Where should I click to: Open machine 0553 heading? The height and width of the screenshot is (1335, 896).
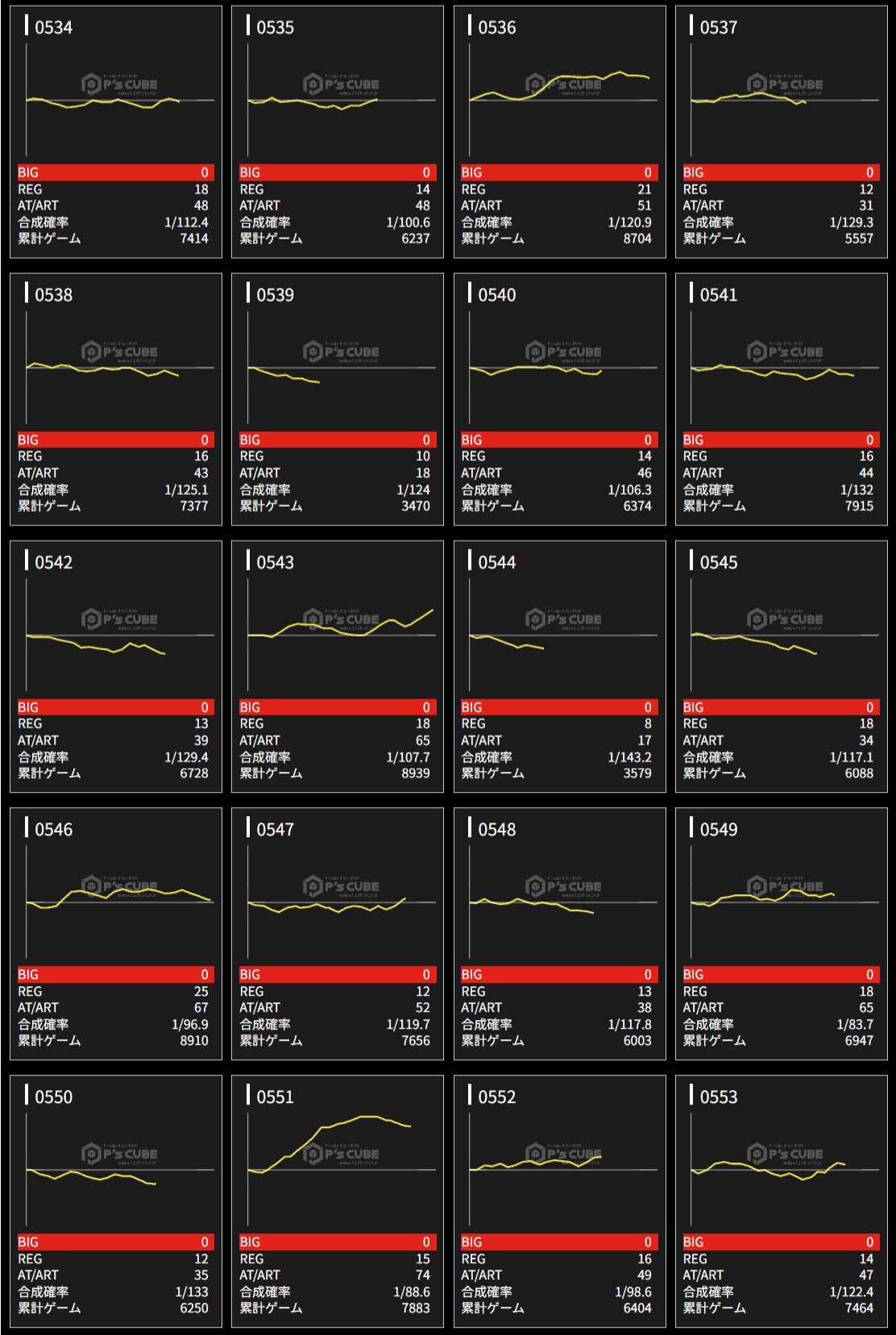(718, 1097)
